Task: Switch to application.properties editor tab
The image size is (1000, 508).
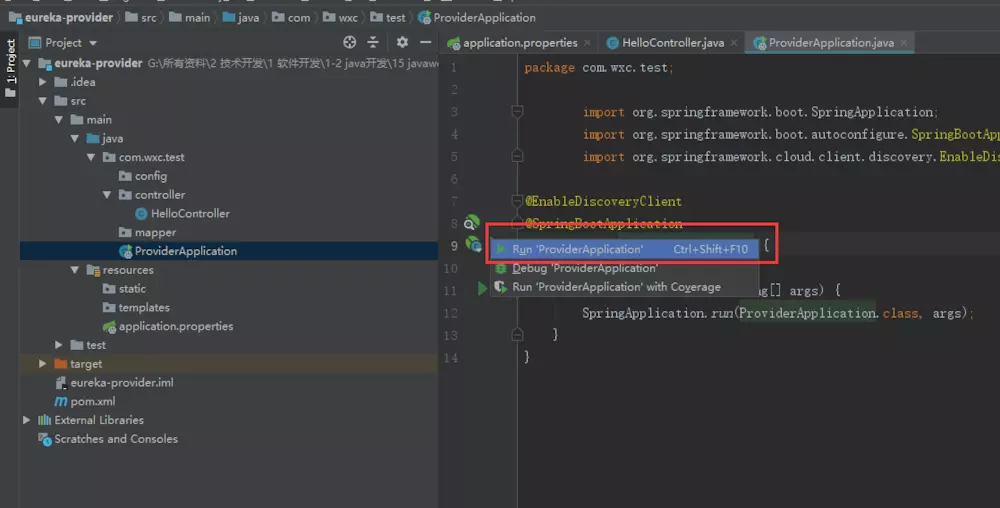Action: tap(520, 43)
